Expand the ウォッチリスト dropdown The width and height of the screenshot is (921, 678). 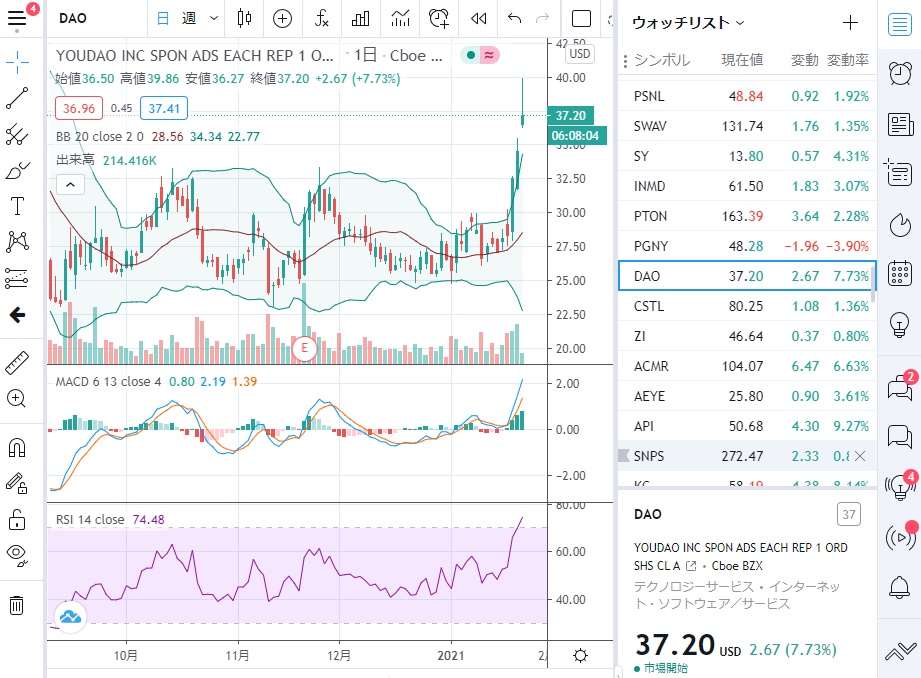tap(688, 23)
